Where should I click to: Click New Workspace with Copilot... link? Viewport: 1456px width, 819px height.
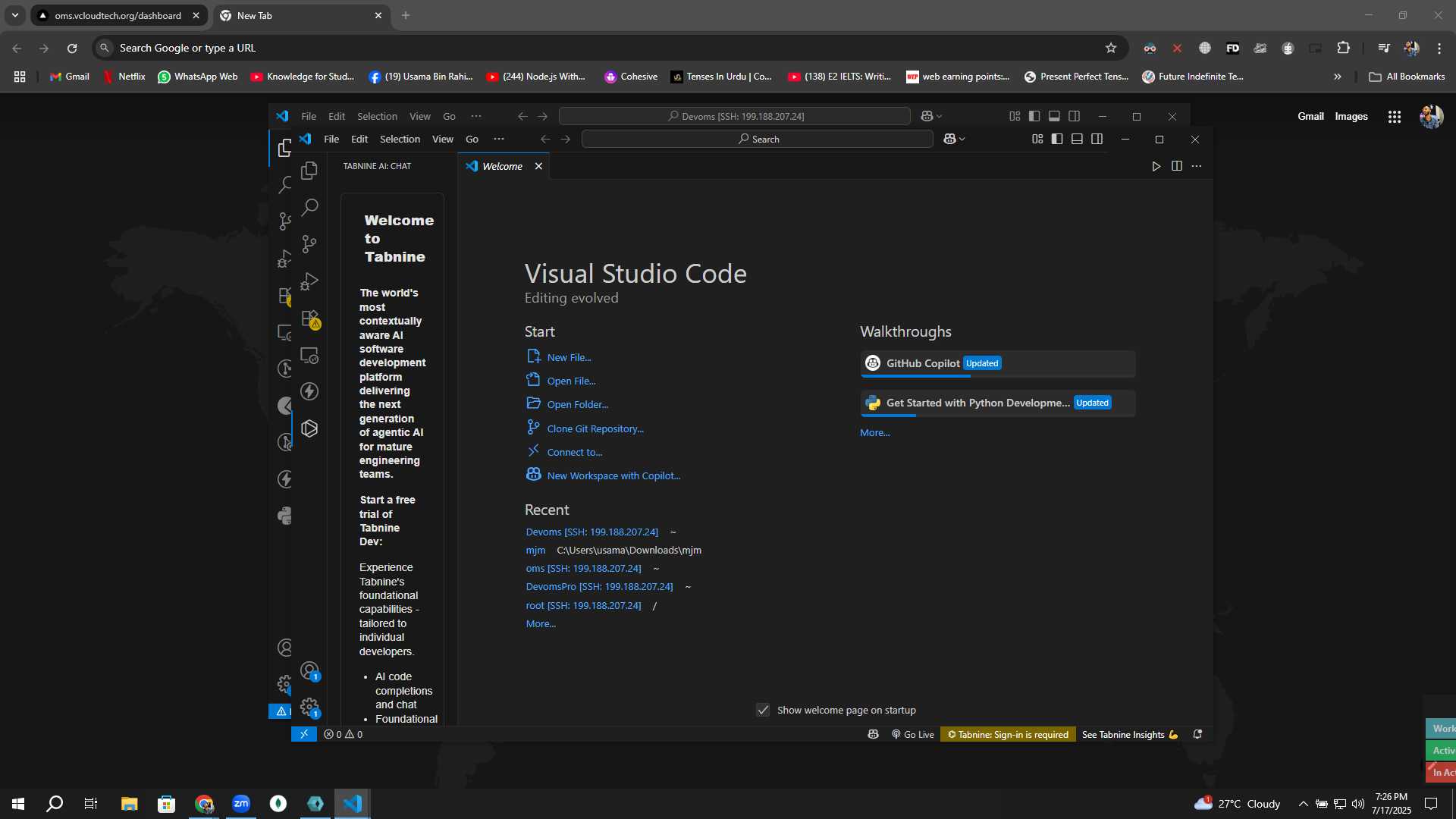tap(613, 475)
